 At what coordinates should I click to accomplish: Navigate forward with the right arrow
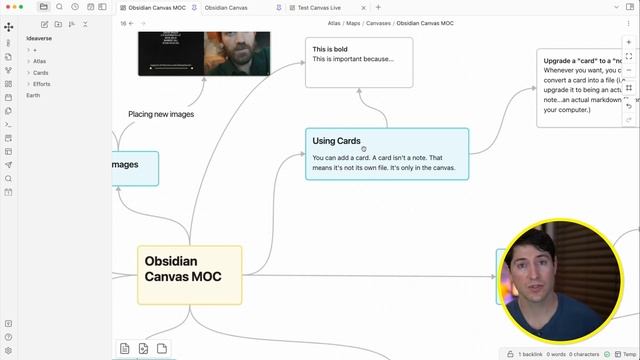pyautogui.click(x=143, y=23)
